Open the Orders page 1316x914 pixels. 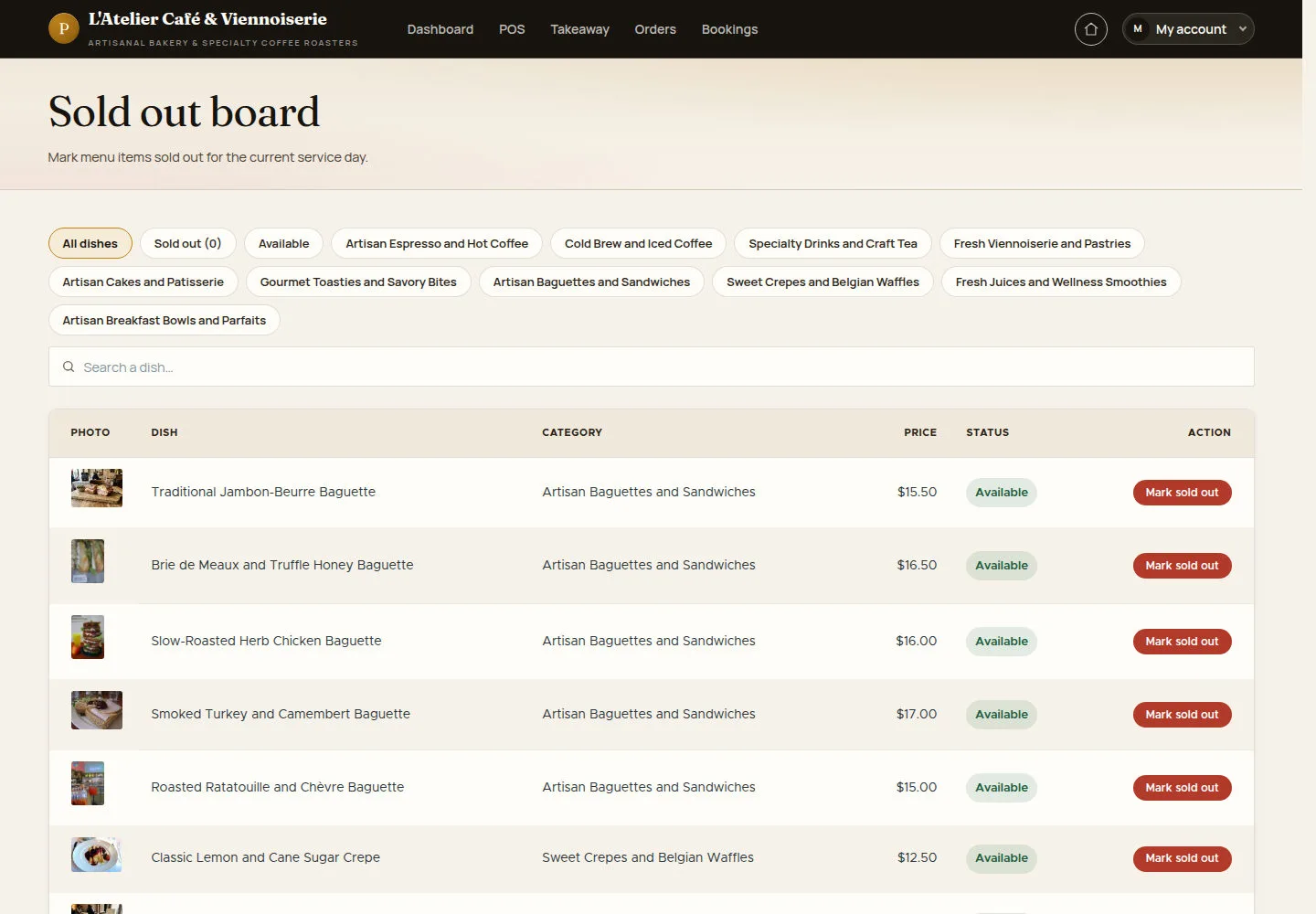[x=655, y=29]
